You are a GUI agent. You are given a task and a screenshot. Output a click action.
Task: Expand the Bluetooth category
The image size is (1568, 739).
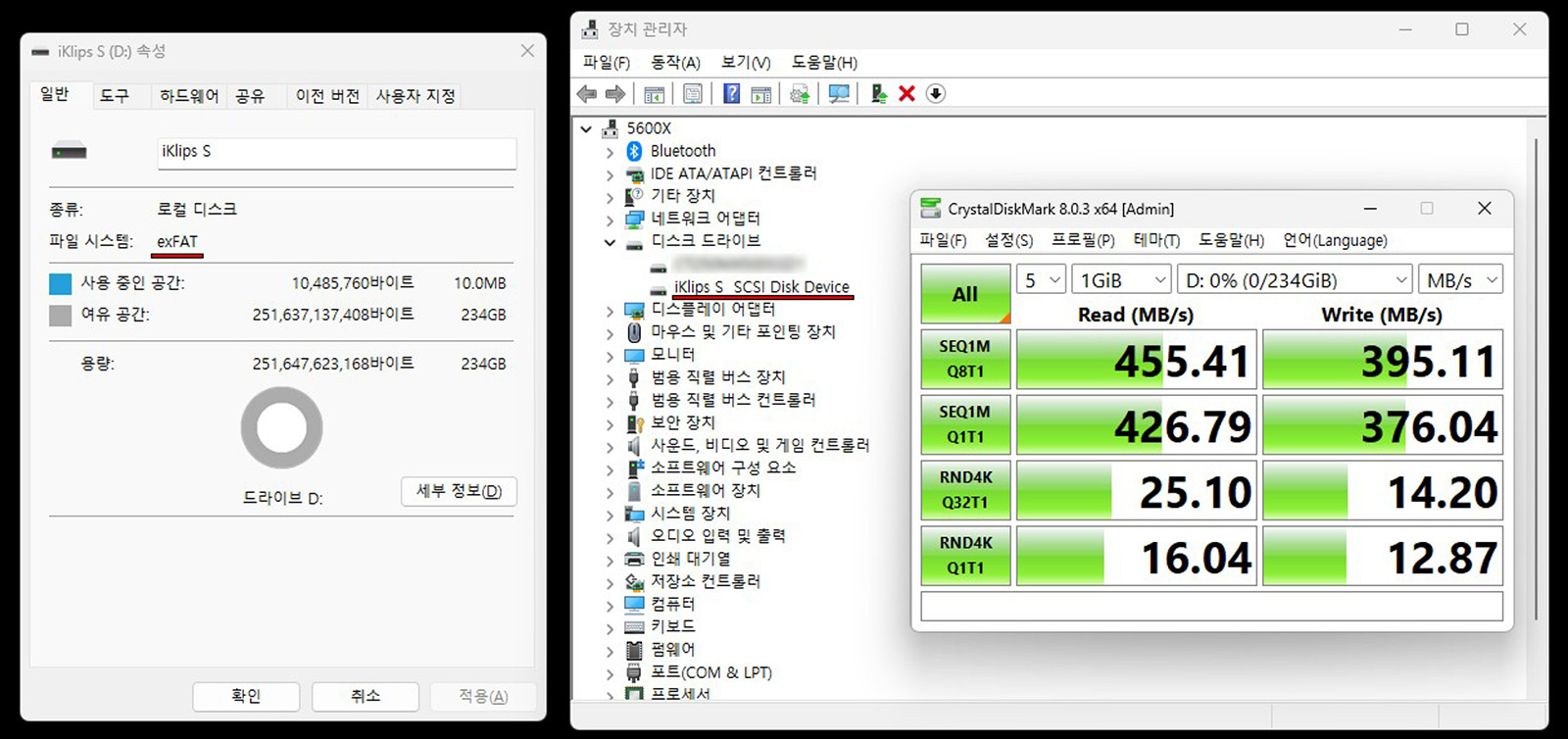pos(610,152)
